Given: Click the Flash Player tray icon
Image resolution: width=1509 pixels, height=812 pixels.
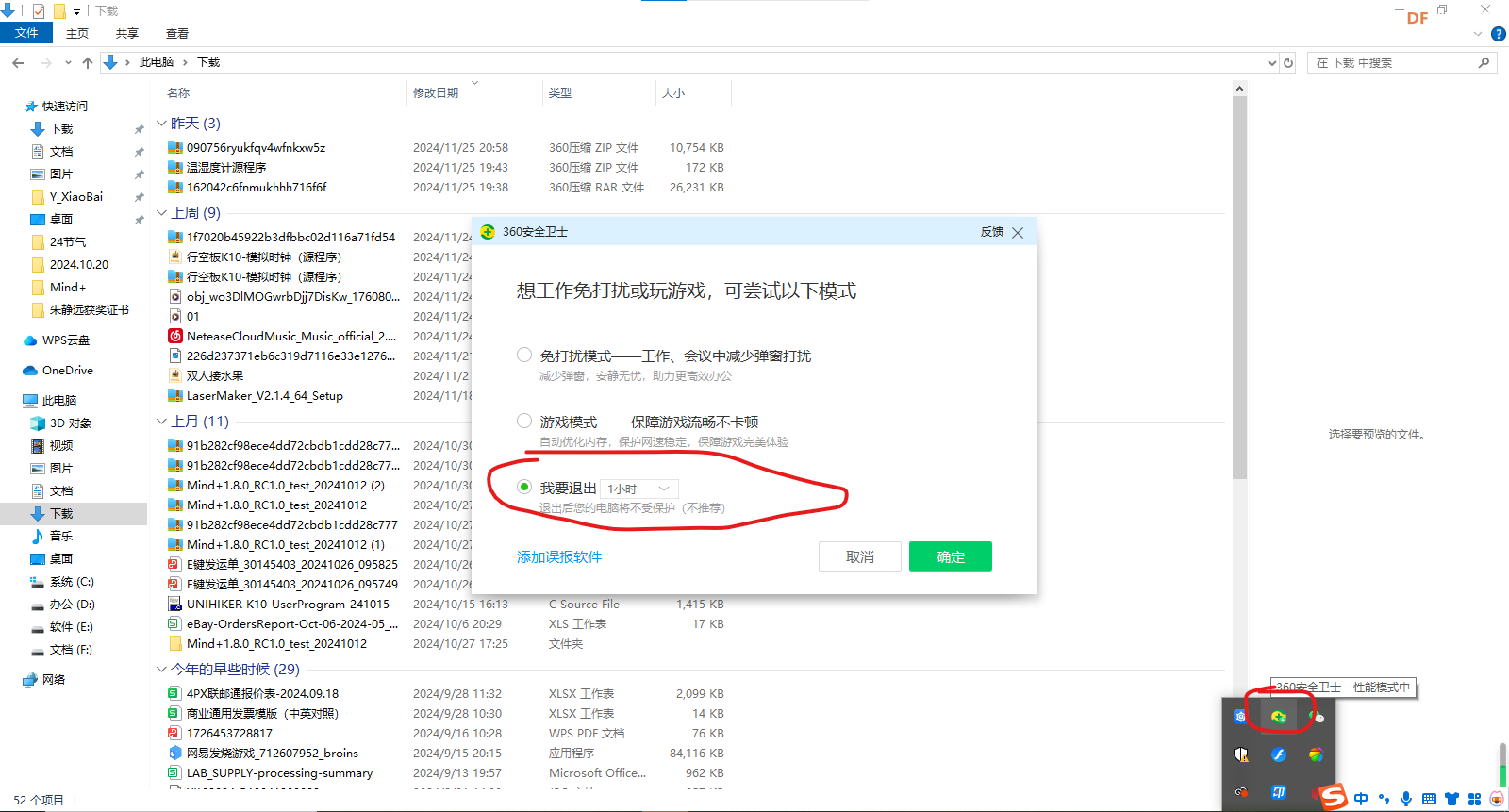Looking at the screenshot, I should pos(1278,754).
